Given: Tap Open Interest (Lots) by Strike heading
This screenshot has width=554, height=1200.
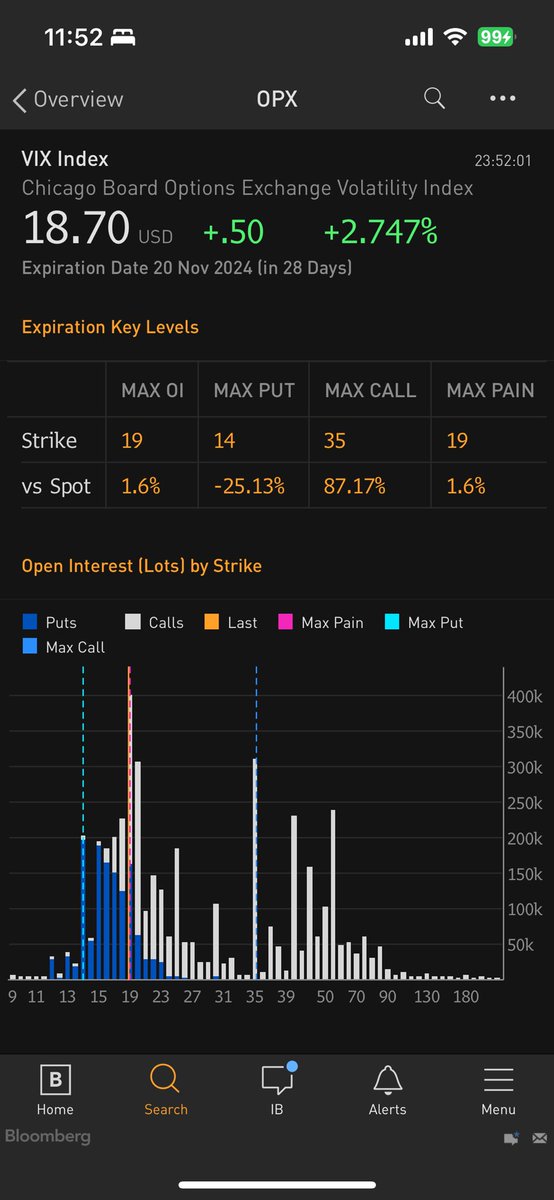Looking at the screenshot, I should point(142,566).
